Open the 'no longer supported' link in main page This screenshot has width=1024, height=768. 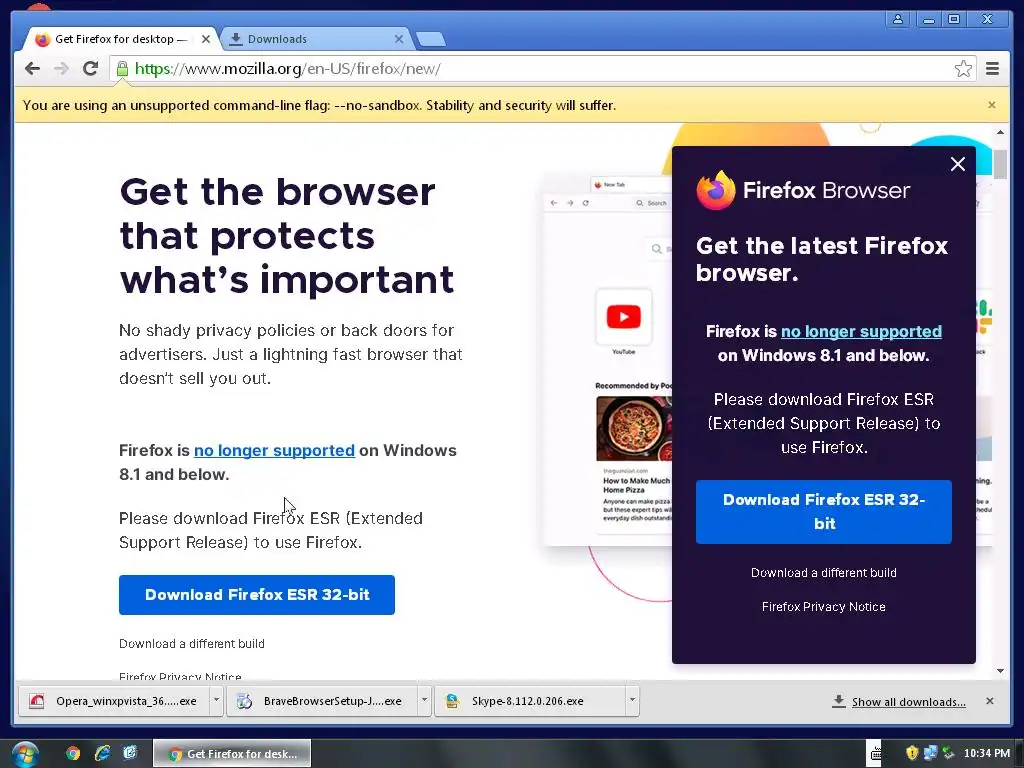pos(274,451)
